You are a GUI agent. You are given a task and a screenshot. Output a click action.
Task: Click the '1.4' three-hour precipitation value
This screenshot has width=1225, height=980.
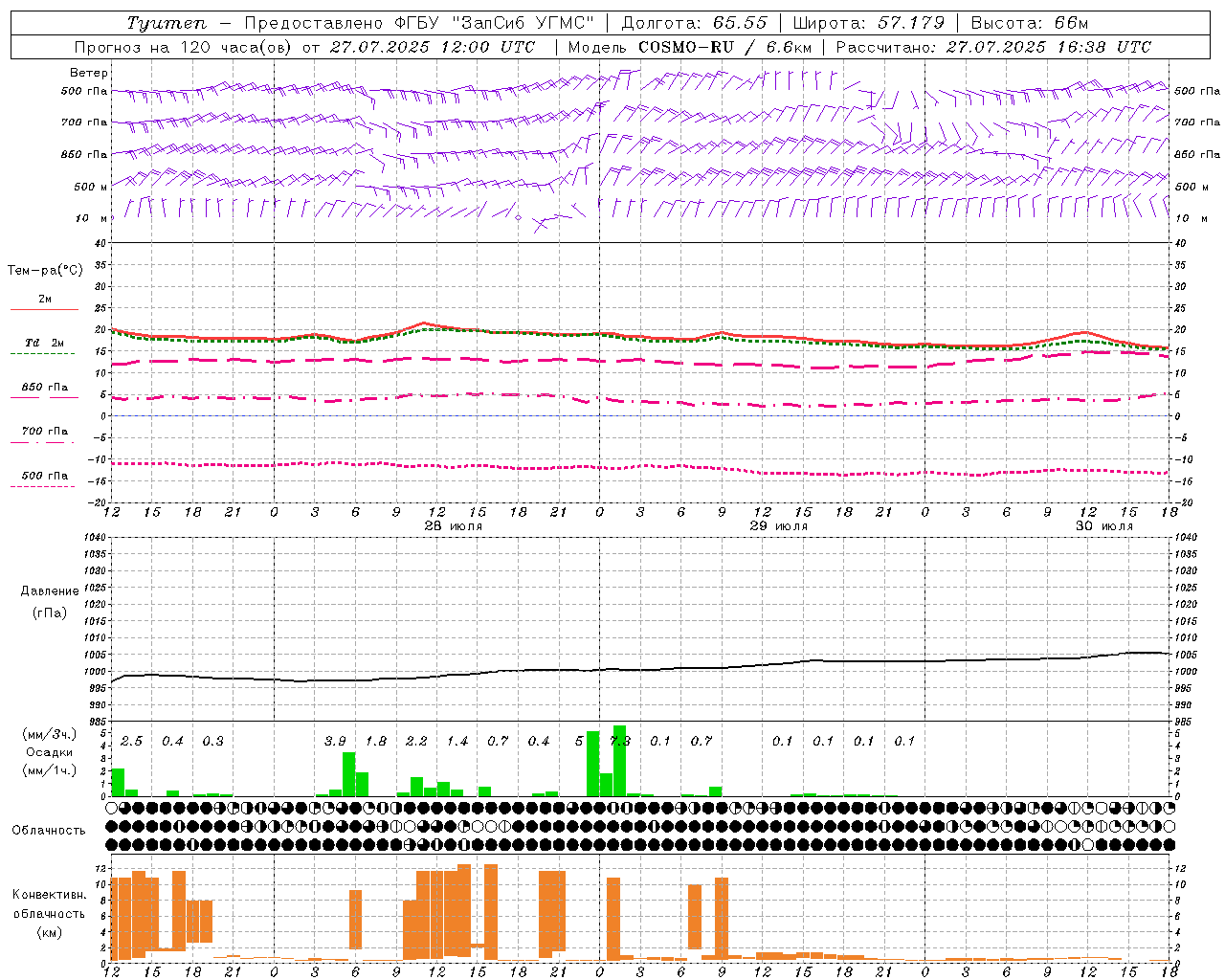457,741
